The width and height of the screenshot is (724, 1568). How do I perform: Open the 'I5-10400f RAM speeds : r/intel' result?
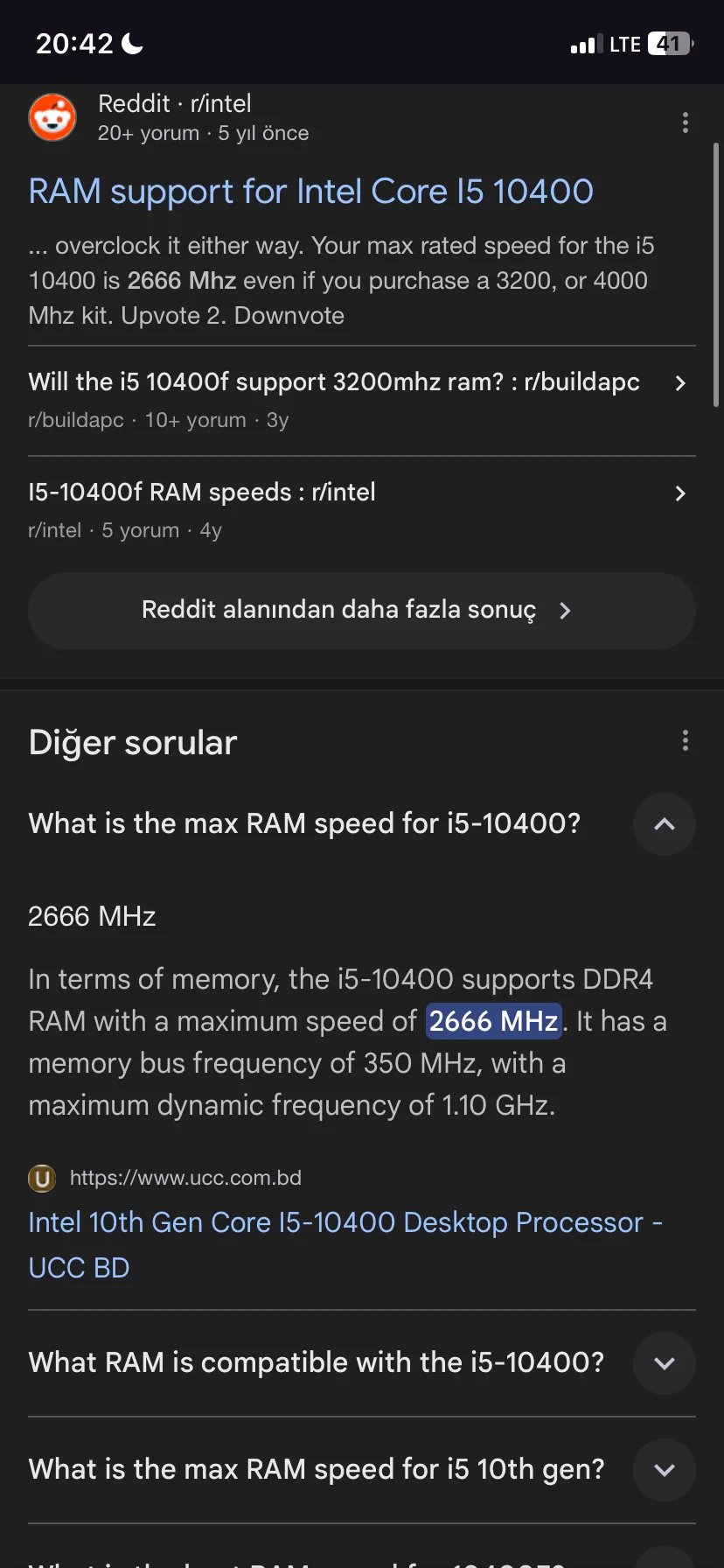pos(202,493)
